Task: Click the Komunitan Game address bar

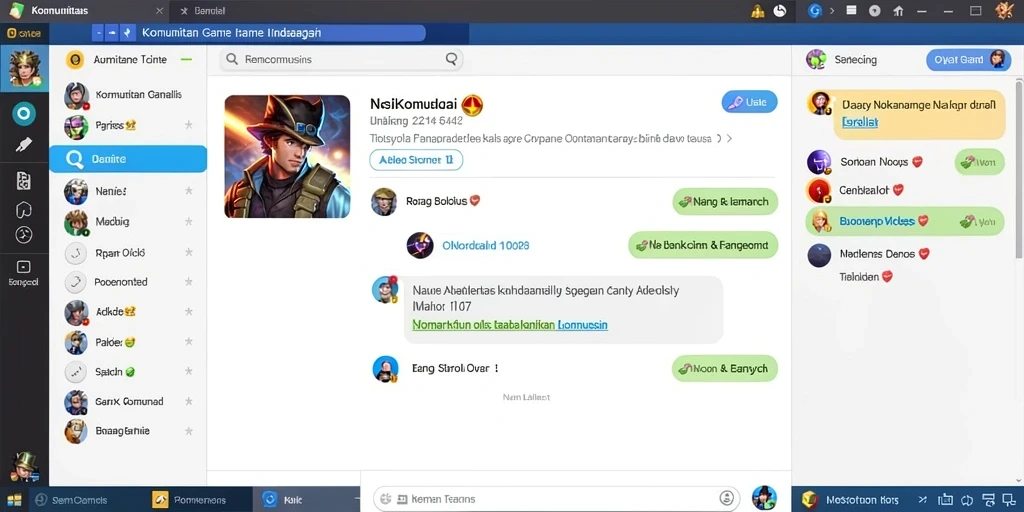Action: pyautogui.click(x=258, y=33)
